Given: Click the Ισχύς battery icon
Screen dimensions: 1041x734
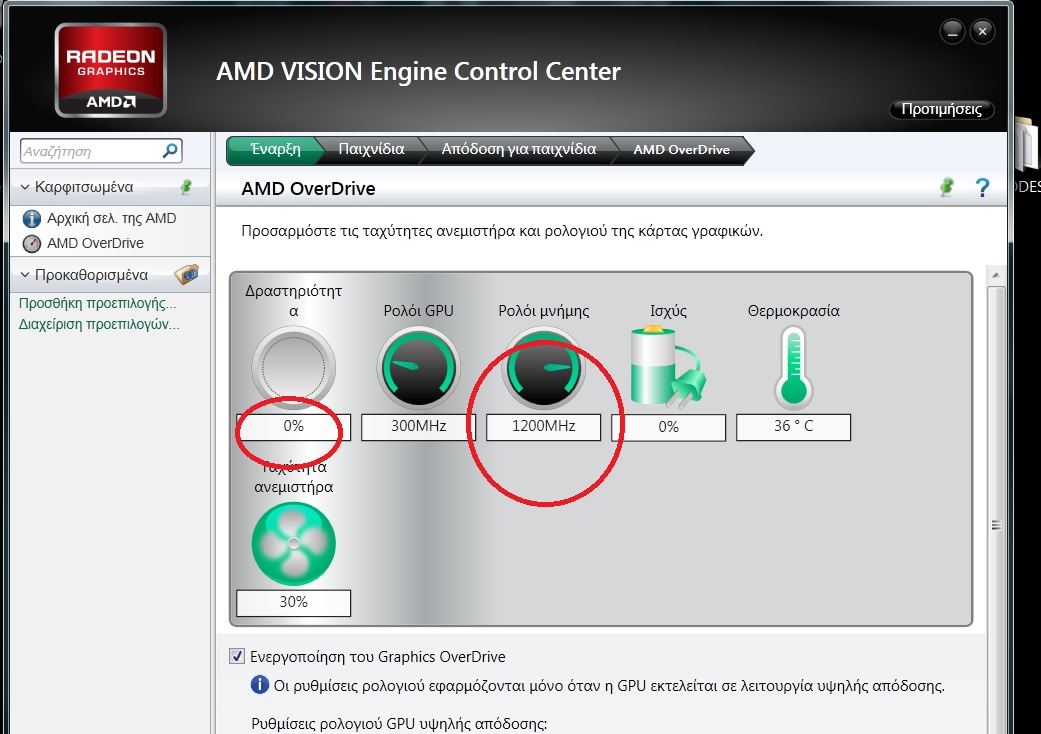Looking at the screenshot, I should click(x=667, y=366).
